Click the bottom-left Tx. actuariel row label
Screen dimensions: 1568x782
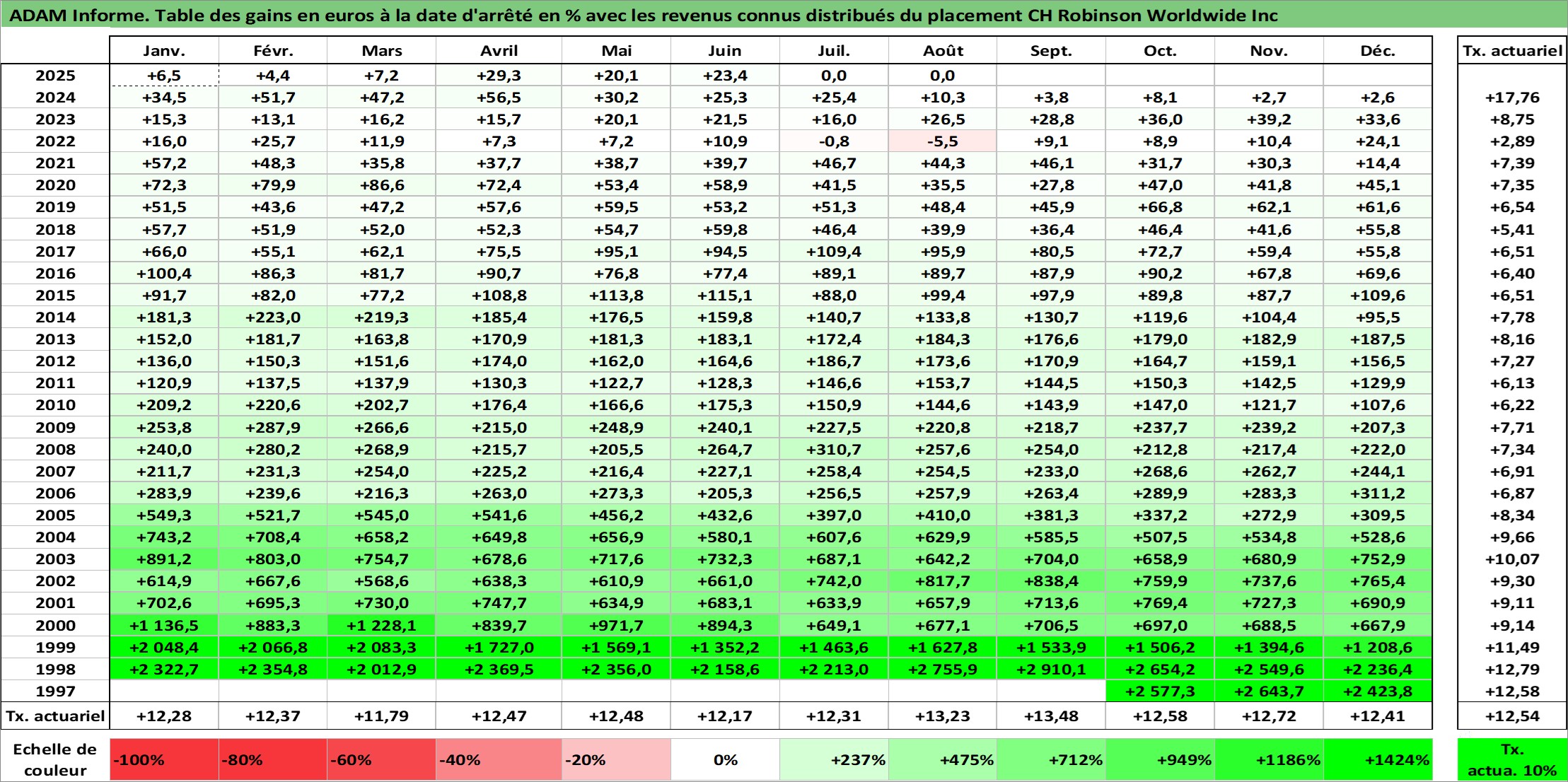(x=55, y=716)
